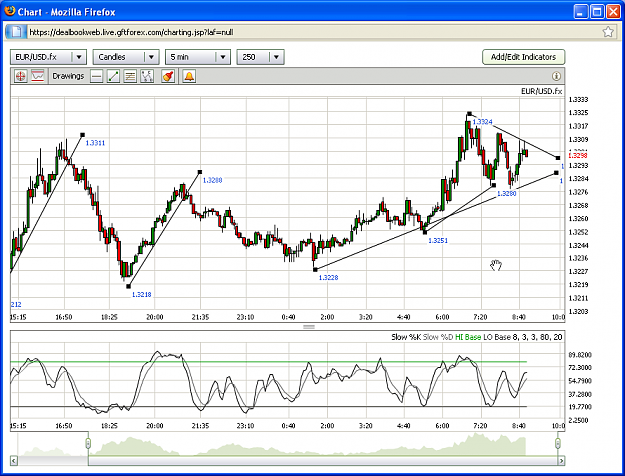
Task: Click the Drawings toolbar label
Action: click(x=68, y=76)
